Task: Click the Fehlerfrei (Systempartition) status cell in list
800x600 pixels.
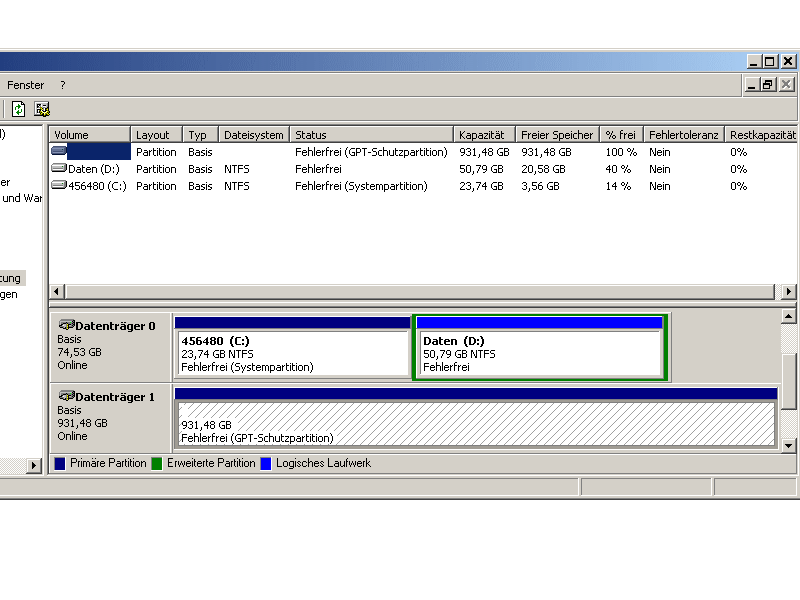Action: coord(361,186)
